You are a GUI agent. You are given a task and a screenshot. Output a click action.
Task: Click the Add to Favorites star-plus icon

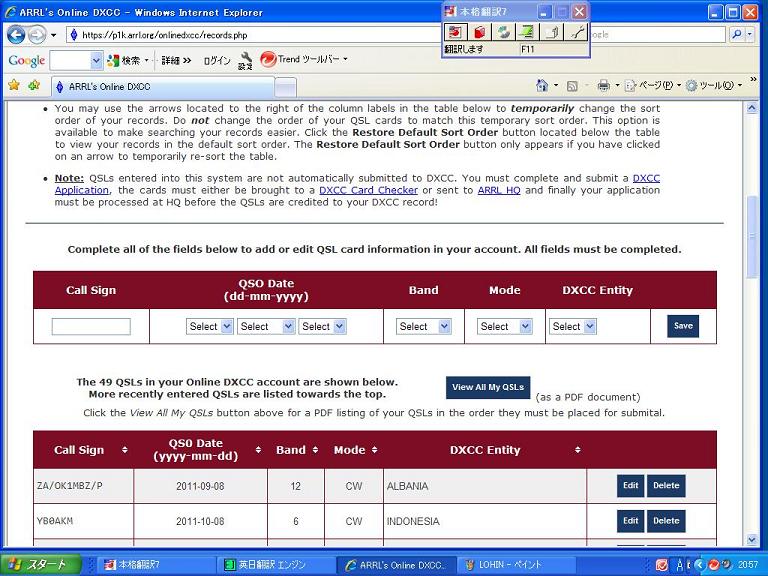[33, 86]
